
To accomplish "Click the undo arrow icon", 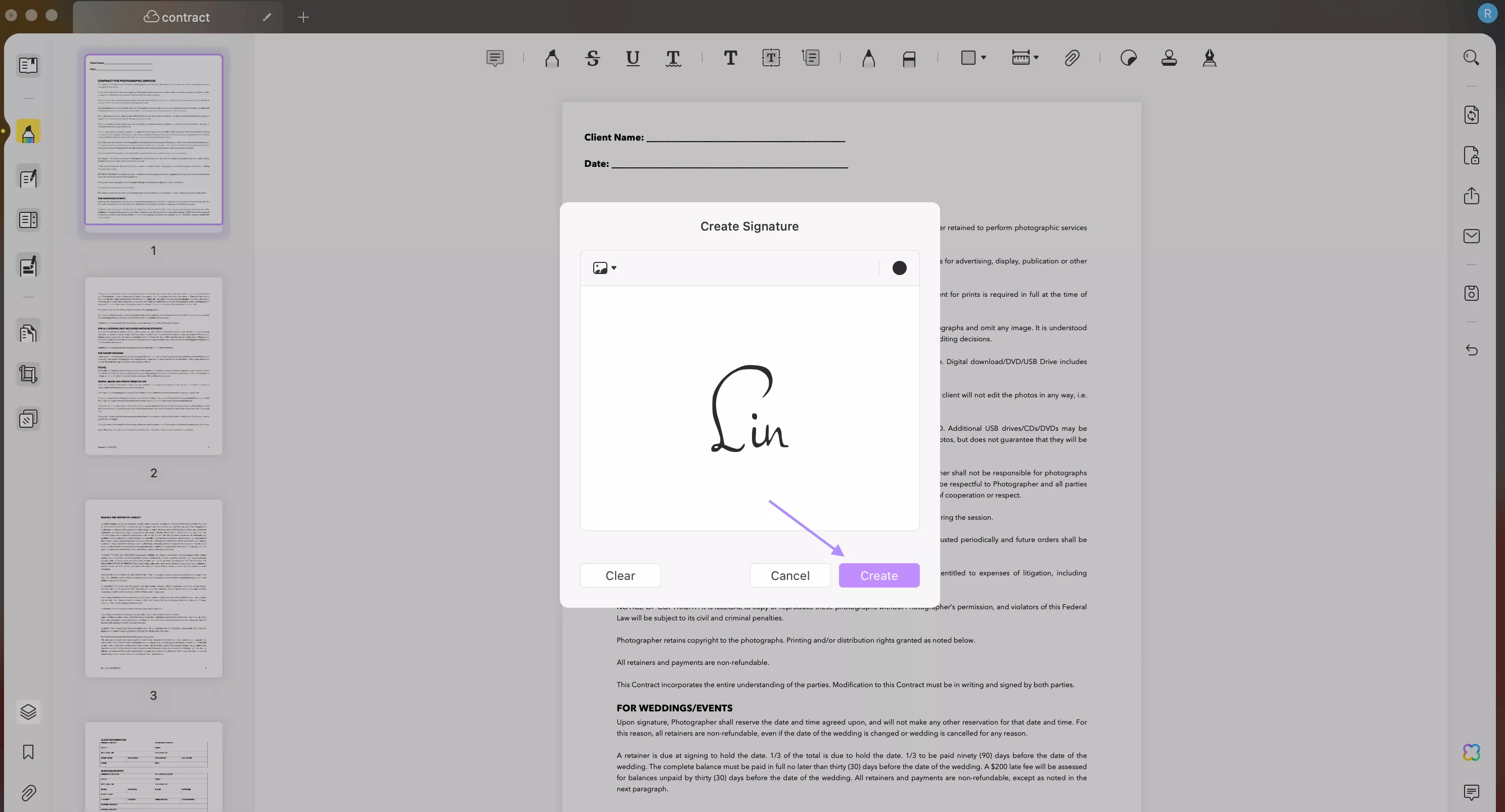I will tap(1472, 350).
